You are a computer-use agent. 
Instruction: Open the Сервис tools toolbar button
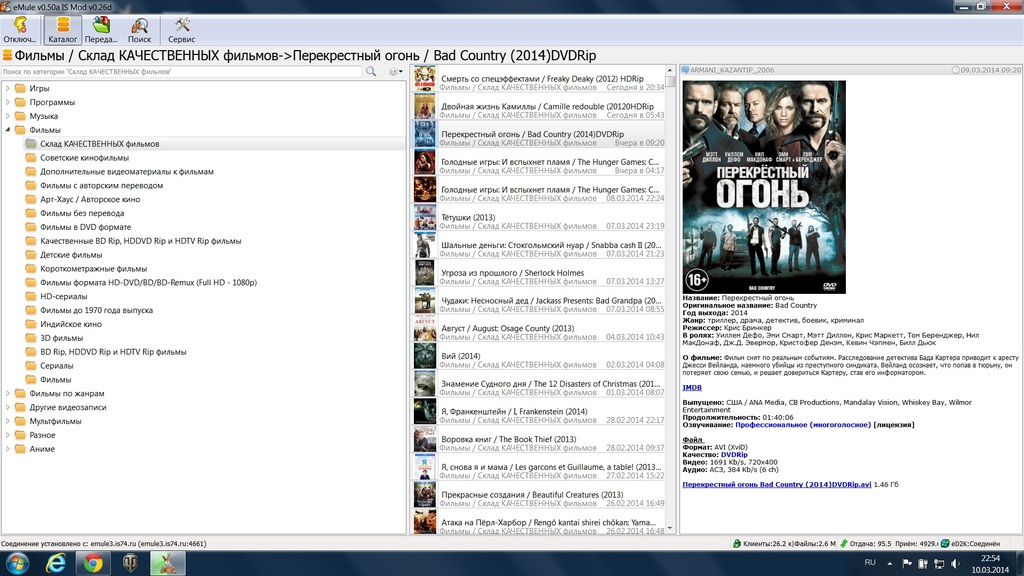182,31
